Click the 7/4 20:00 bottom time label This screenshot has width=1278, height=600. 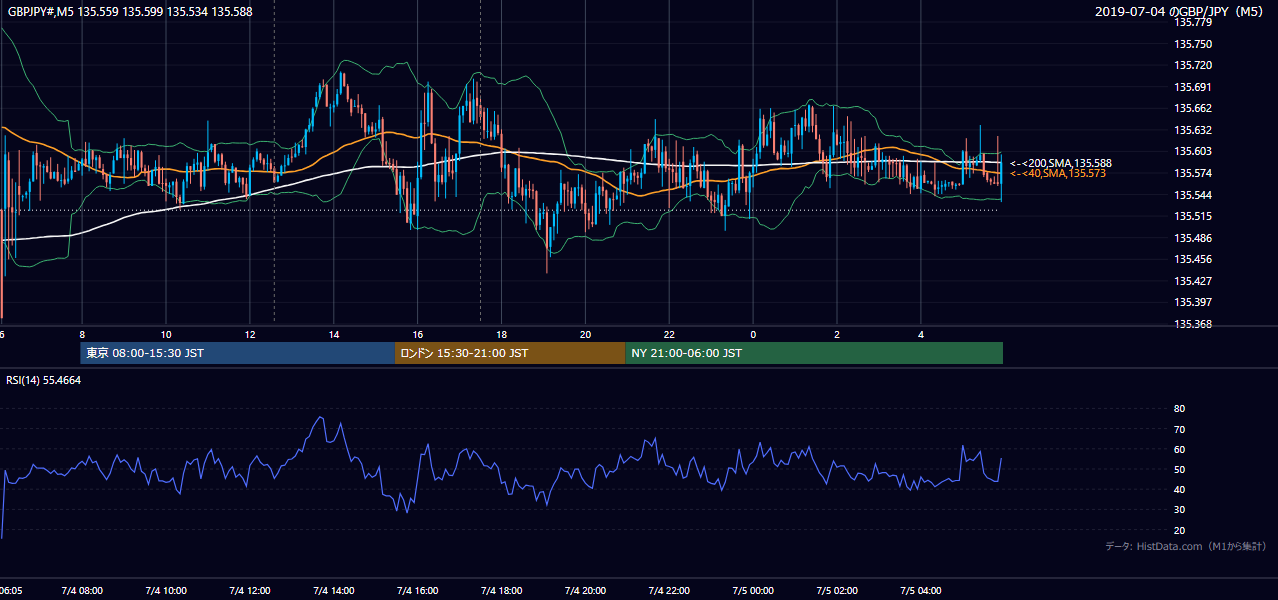coord(586,591)
